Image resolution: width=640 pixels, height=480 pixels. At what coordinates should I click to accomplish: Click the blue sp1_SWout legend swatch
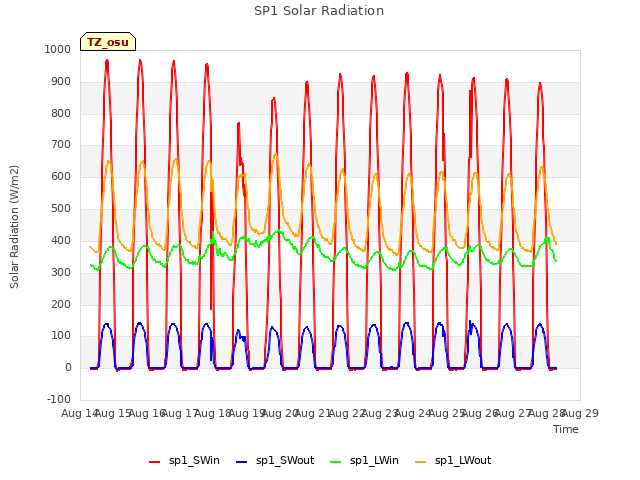tap(242, 462)
